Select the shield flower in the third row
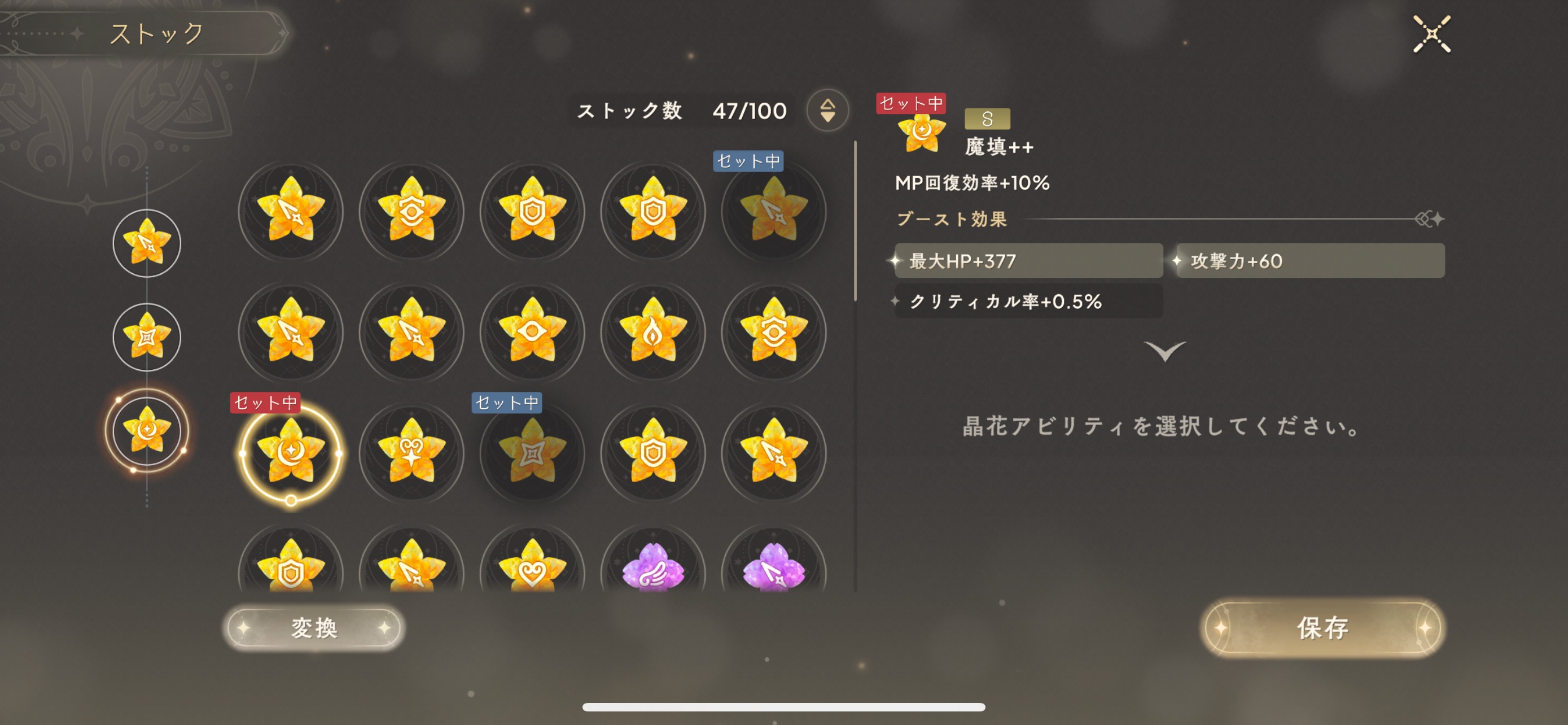This screenshot has width=1568, height=725. coord(652,452)
